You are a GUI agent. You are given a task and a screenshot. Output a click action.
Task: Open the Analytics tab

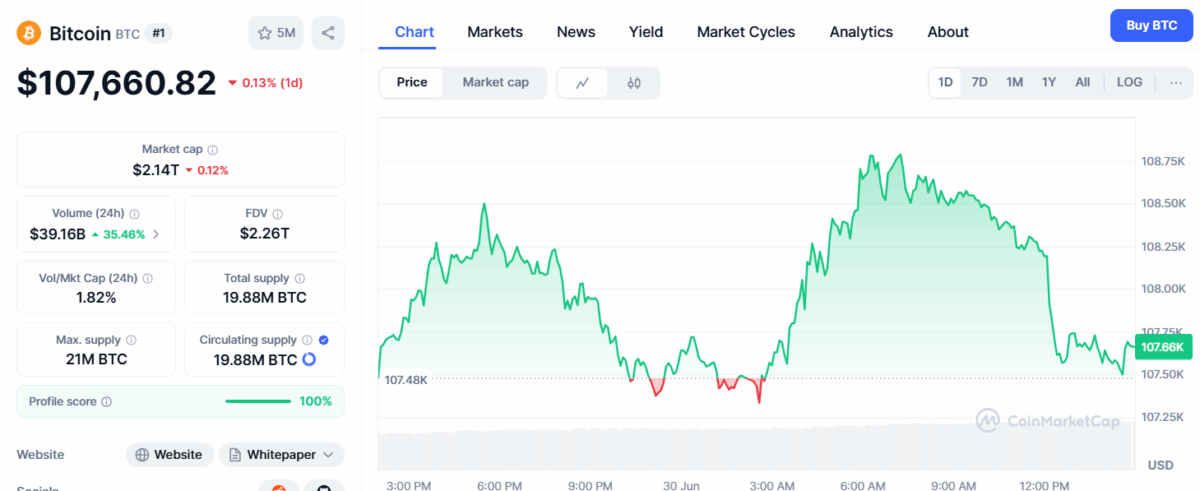pyautogui.click(x=861, y=32)
